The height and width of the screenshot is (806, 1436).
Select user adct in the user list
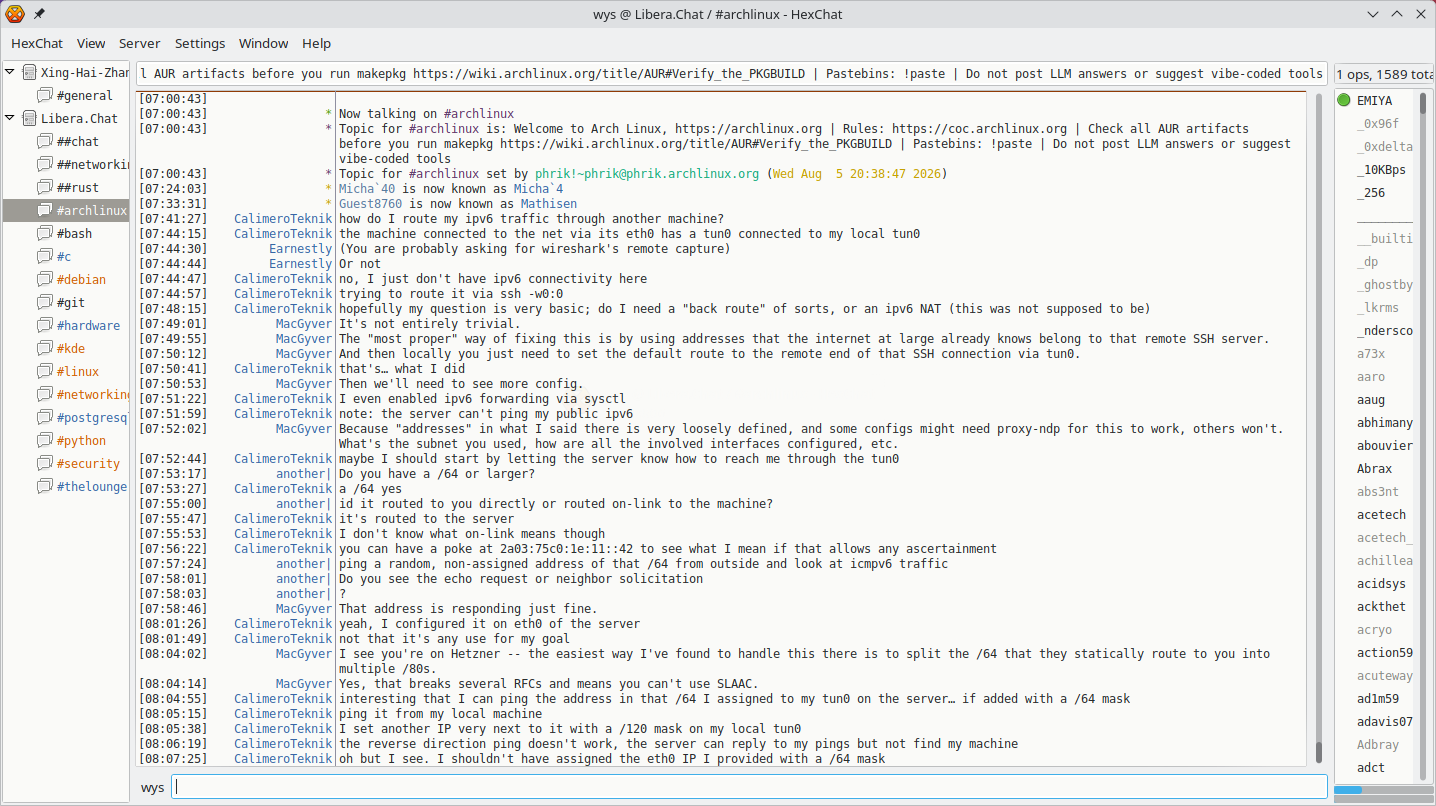(1375, 767)
